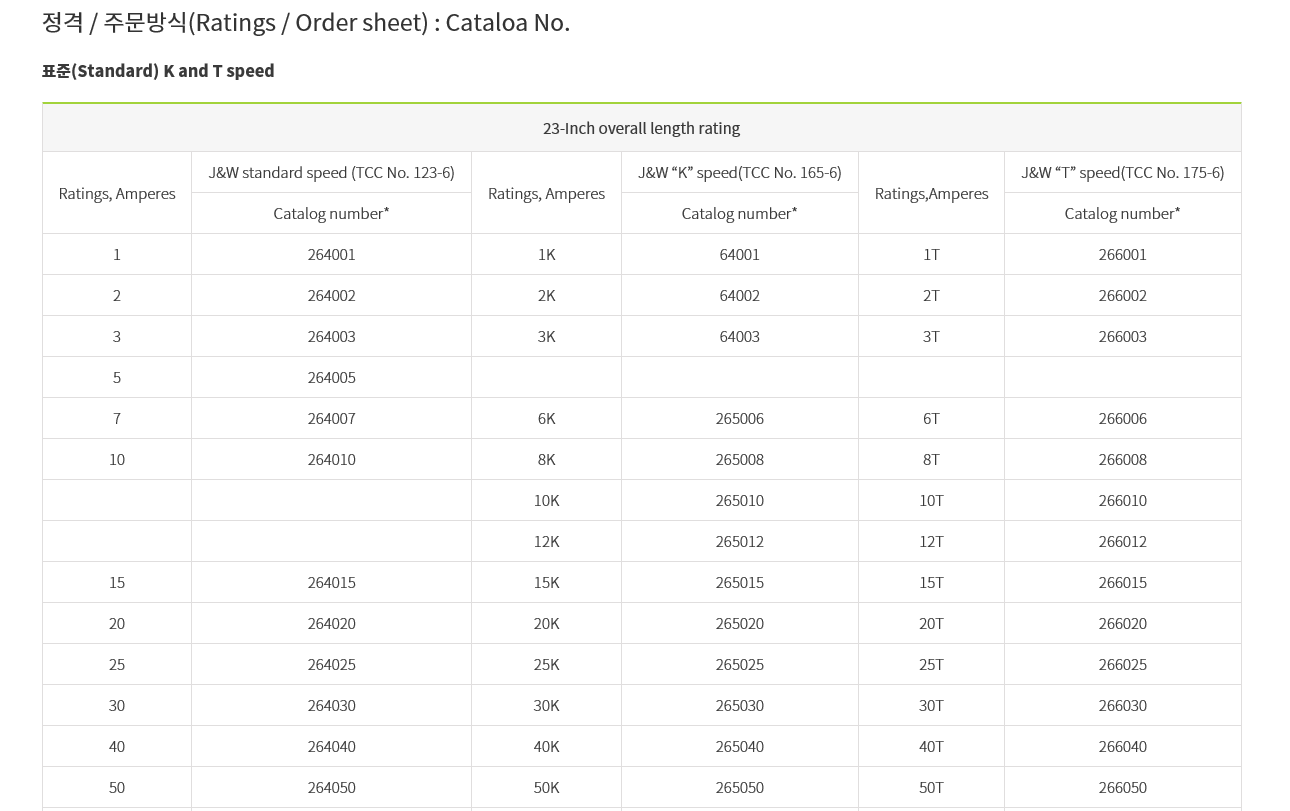
Task: Click catalog number 264001
Action: pos(331,254)
